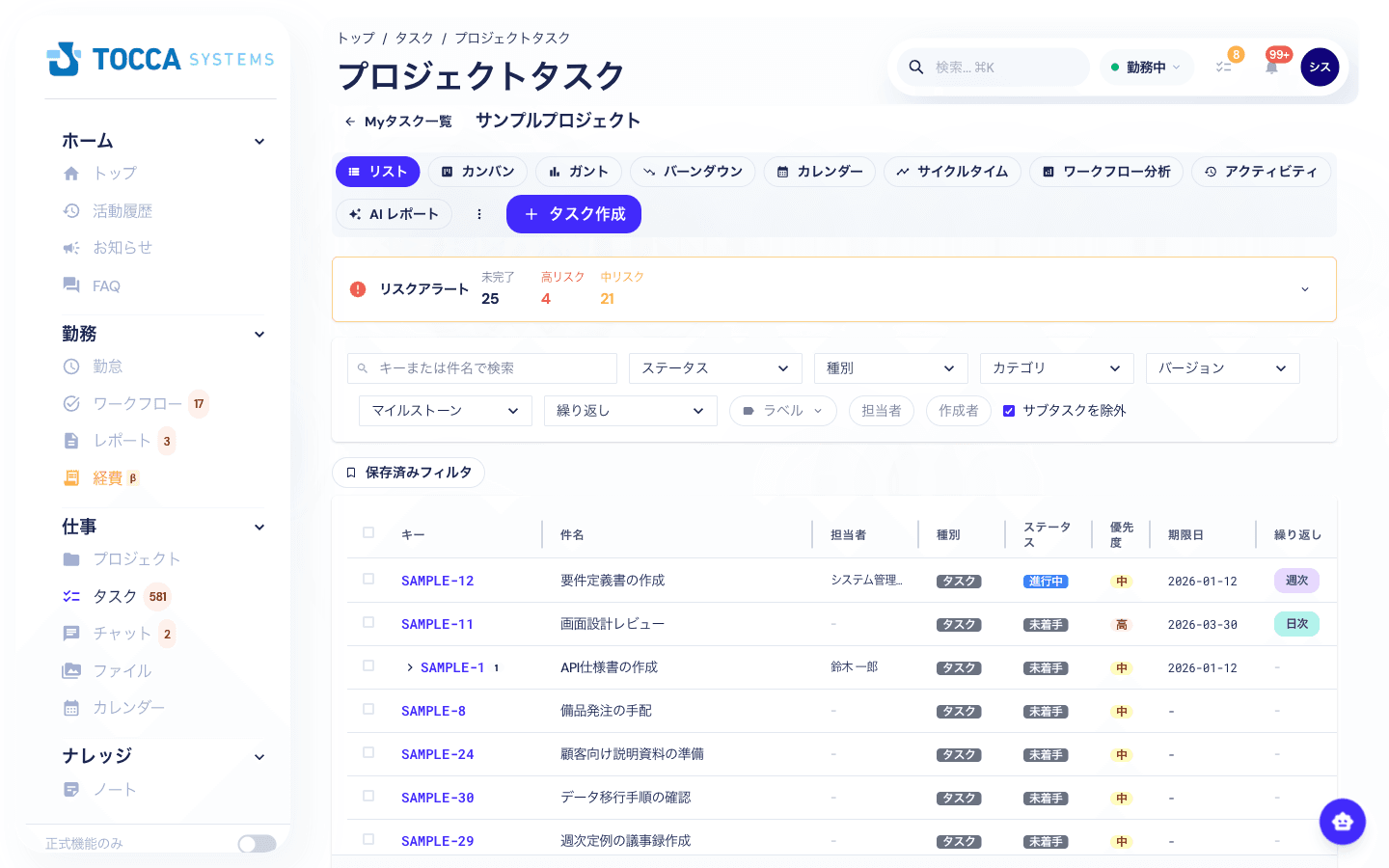Click the シス user avatar
Viewport: 1389px width, 868px height.
1320,67
